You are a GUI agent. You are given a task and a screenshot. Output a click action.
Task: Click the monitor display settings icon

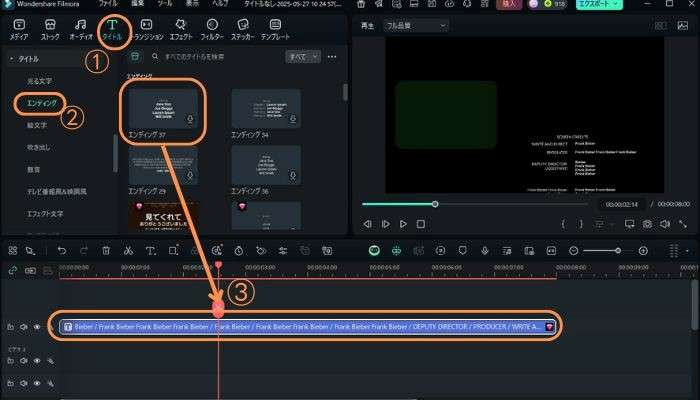pos(629,224)
